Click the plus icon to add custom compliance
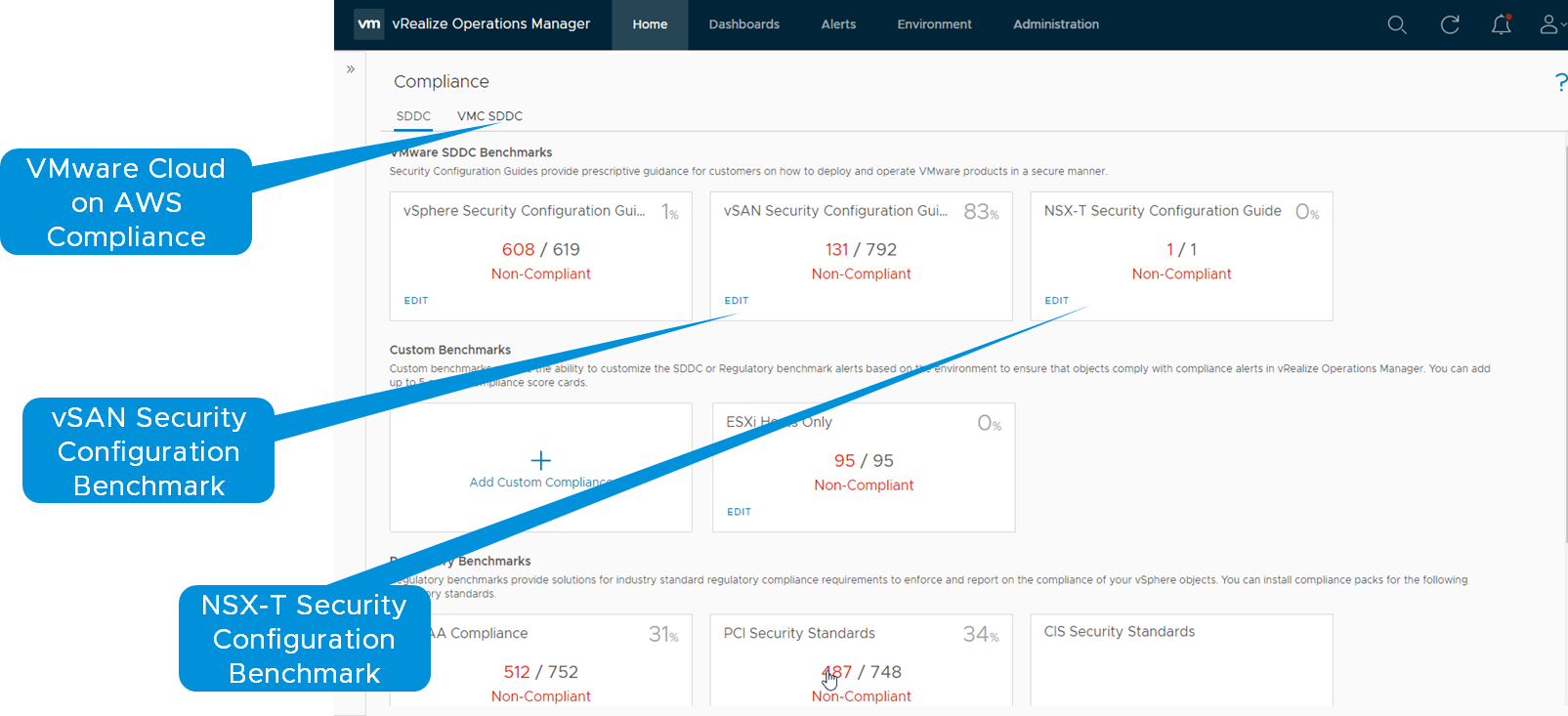1568x716 pixels. click(x=540, y=460)
